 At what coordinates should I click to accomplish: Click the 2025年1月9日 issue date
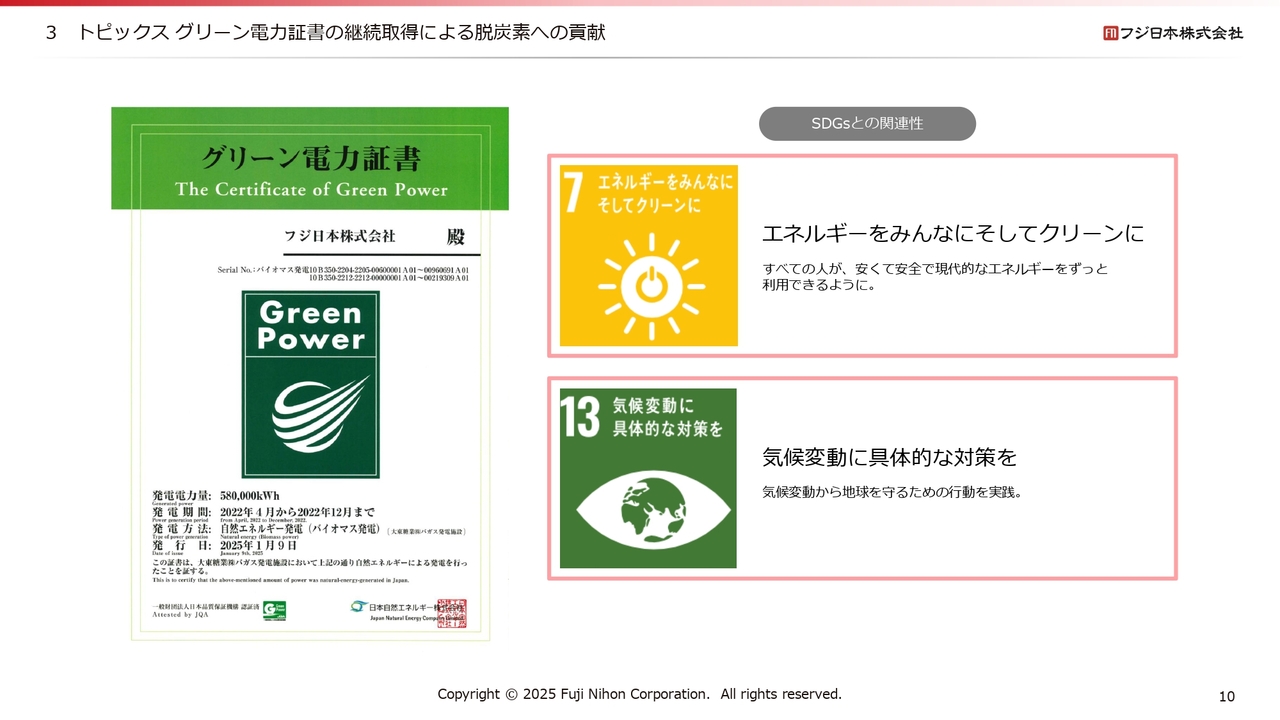point(258,545)
